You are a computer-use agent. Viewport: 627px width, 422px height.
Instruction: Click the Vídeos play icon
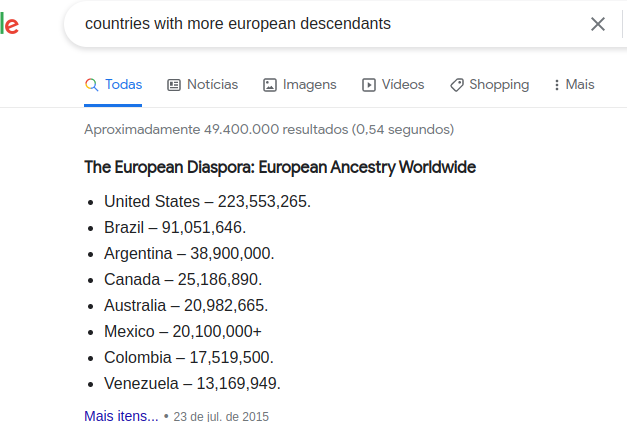(369, 85)
